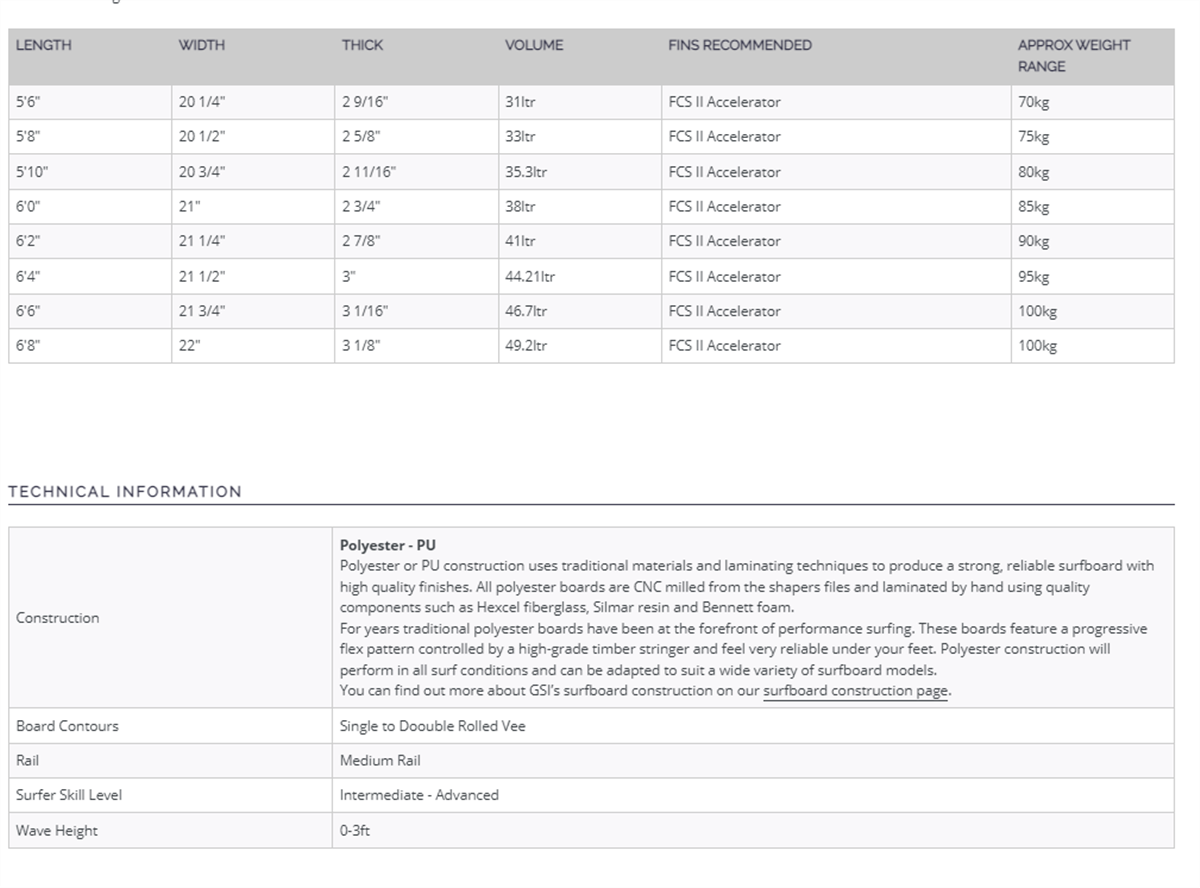Select the Intermediate - Advanced skill level

coord(419,795)
